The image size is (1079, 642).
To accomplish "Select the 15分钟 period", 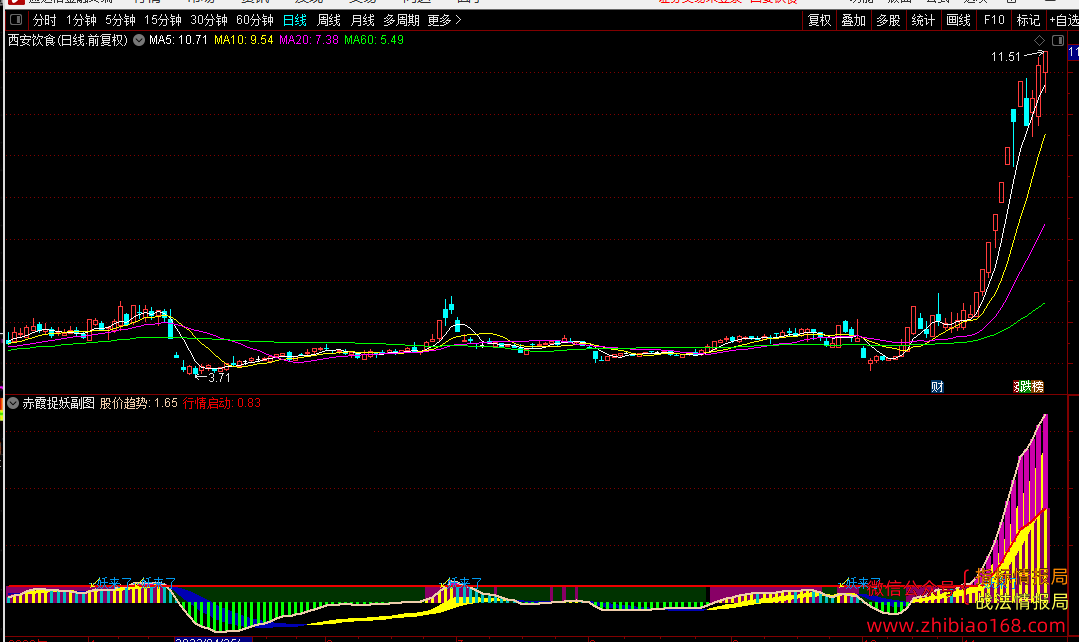I will [163, 20].
